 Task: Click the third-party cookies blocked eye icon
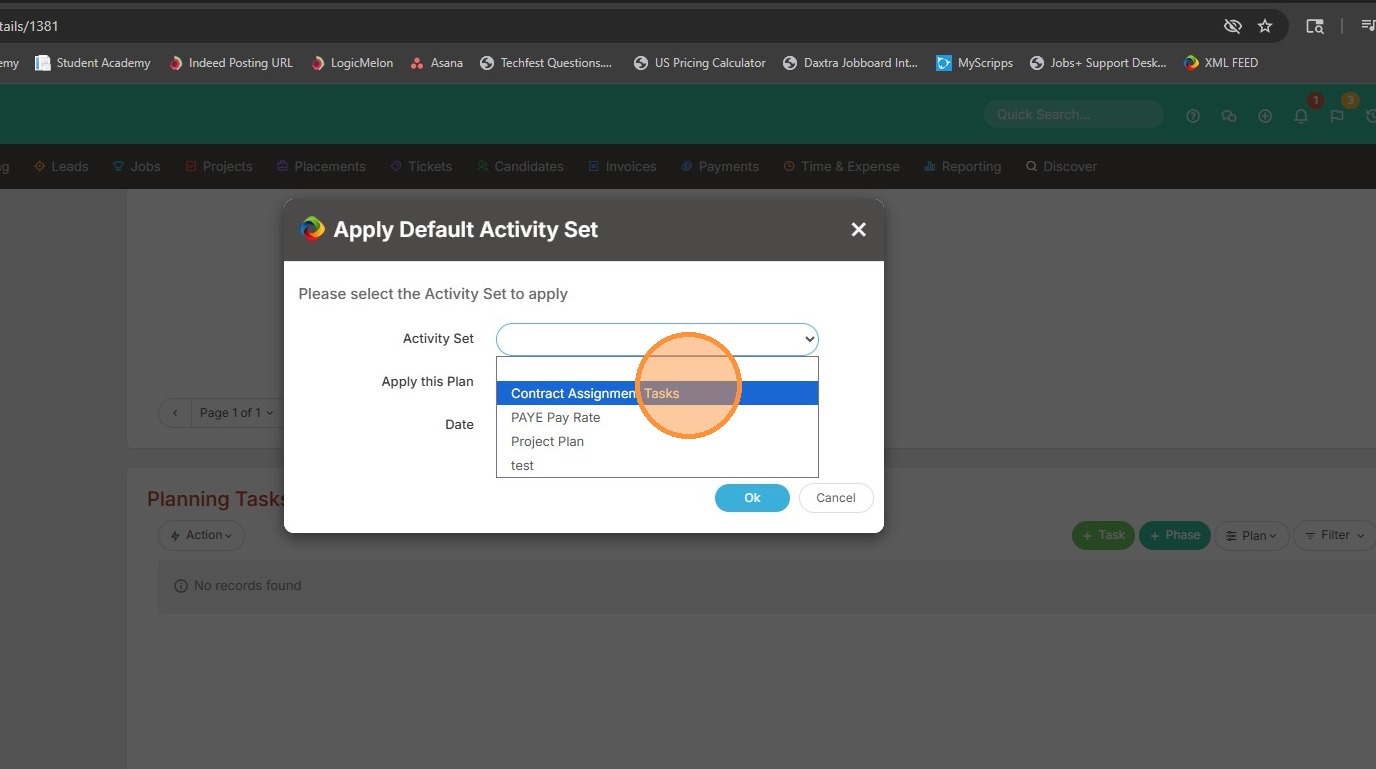pos(1233,26)
